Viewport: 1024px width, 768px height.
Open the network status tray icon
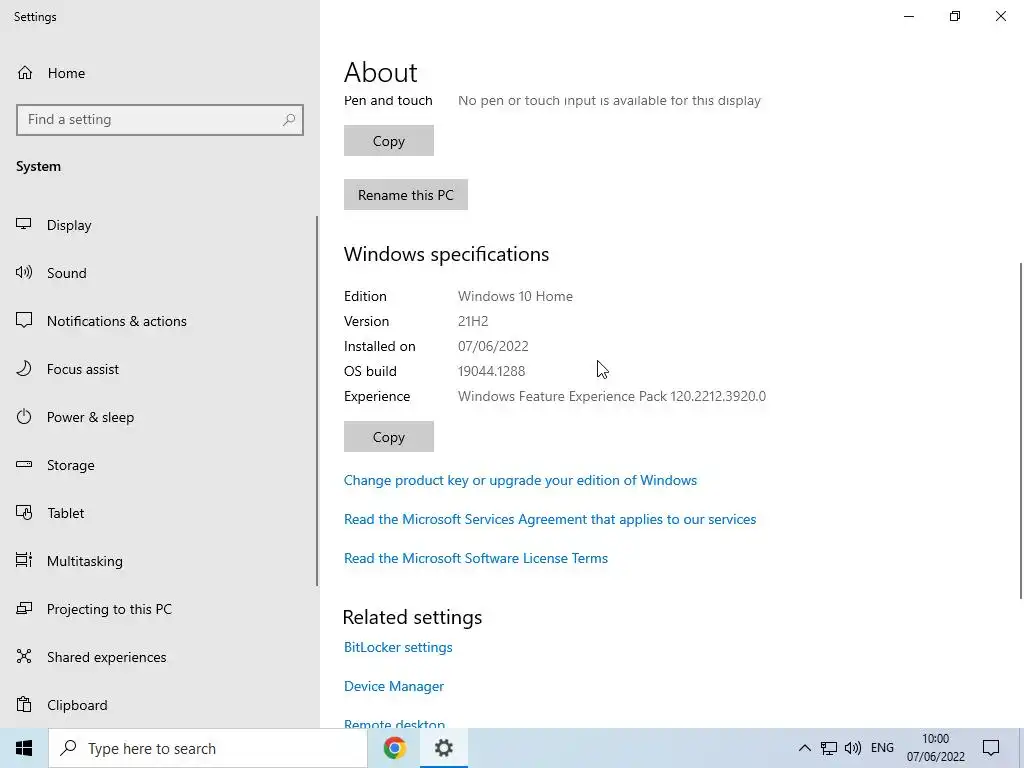829,748
